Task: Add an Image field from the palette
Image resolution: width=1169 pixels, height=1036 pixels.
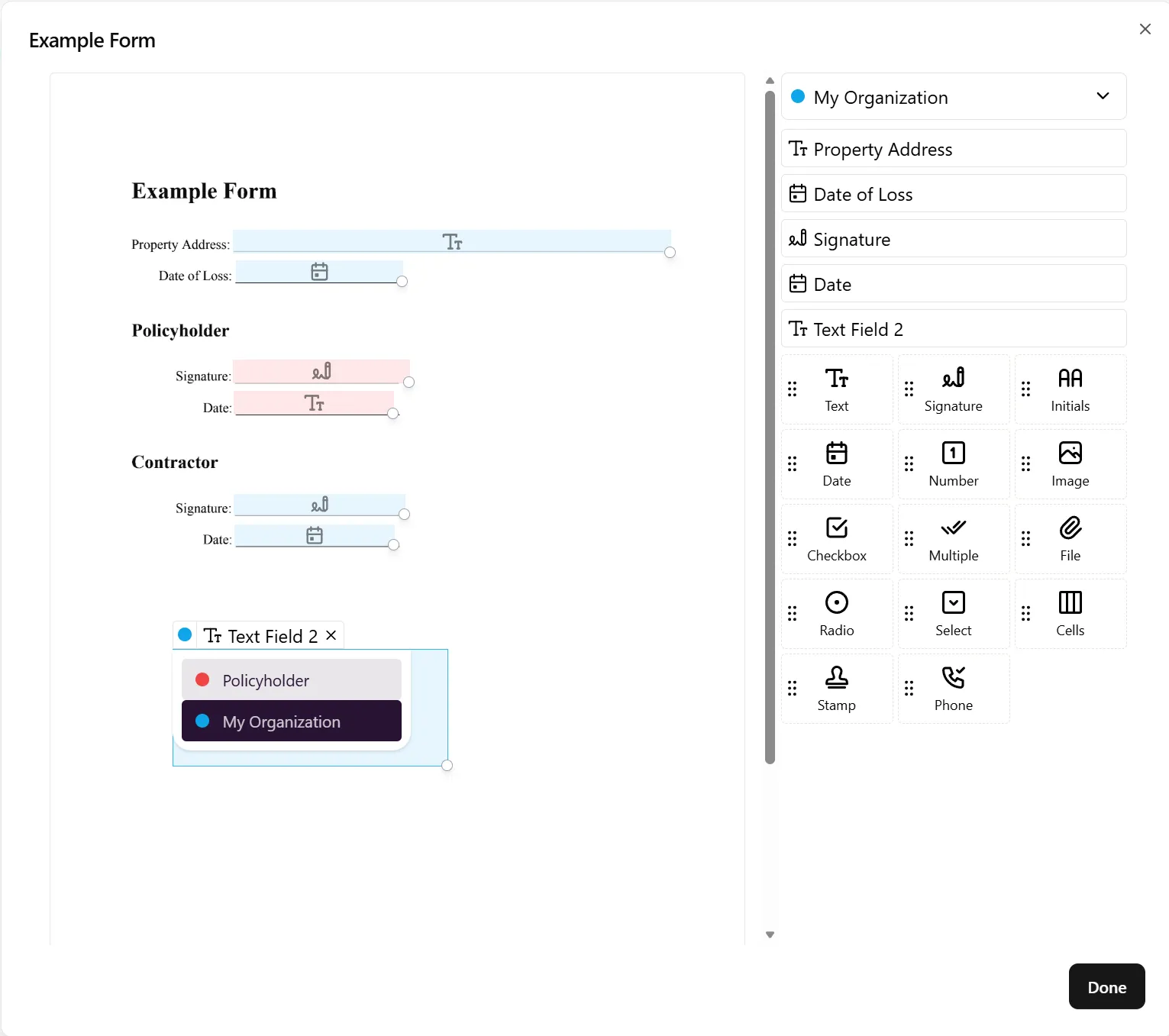Action: click(1071, 464)
